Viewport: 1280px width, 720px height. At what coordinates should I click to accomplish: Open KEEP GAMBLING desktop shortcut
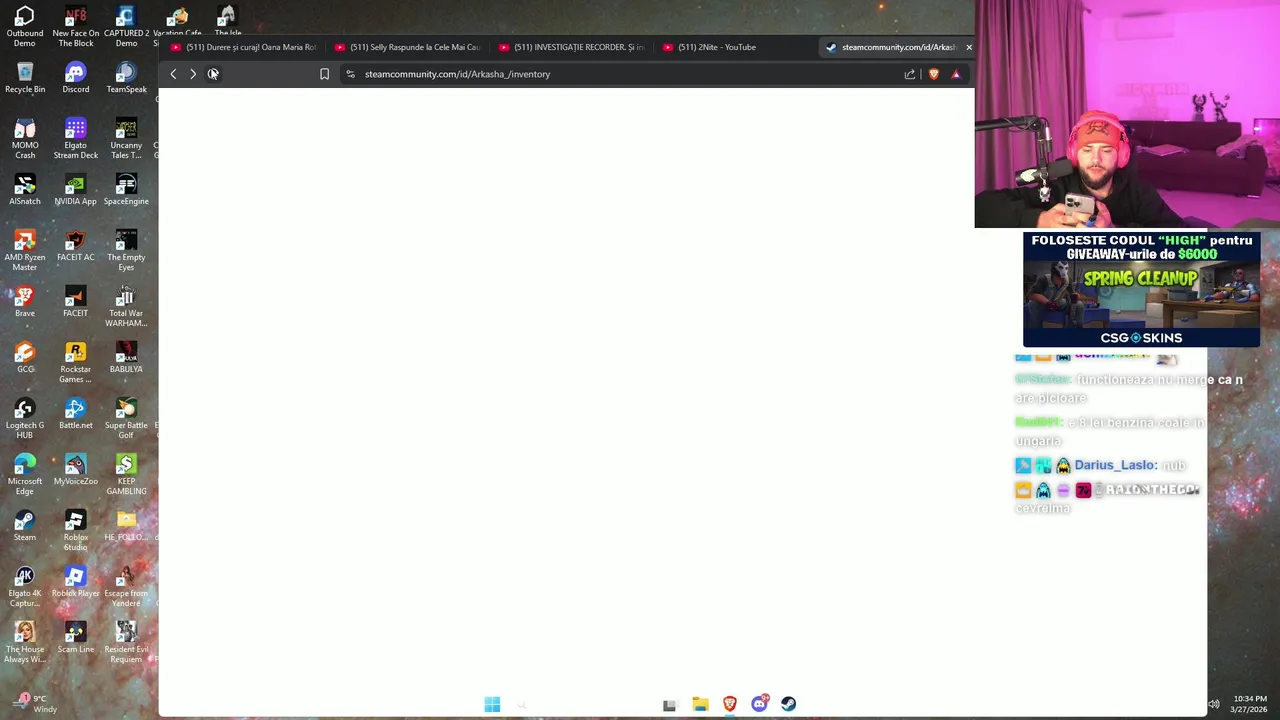(126, 474)
